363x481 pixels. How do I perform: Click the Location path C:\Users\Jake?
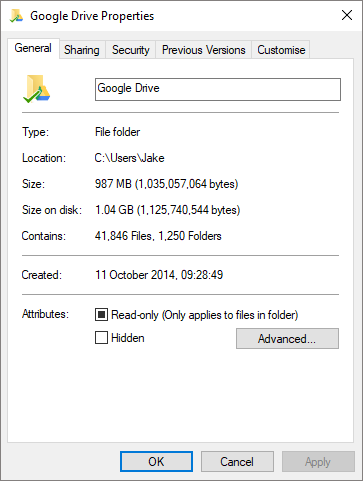tap(129, 158)
